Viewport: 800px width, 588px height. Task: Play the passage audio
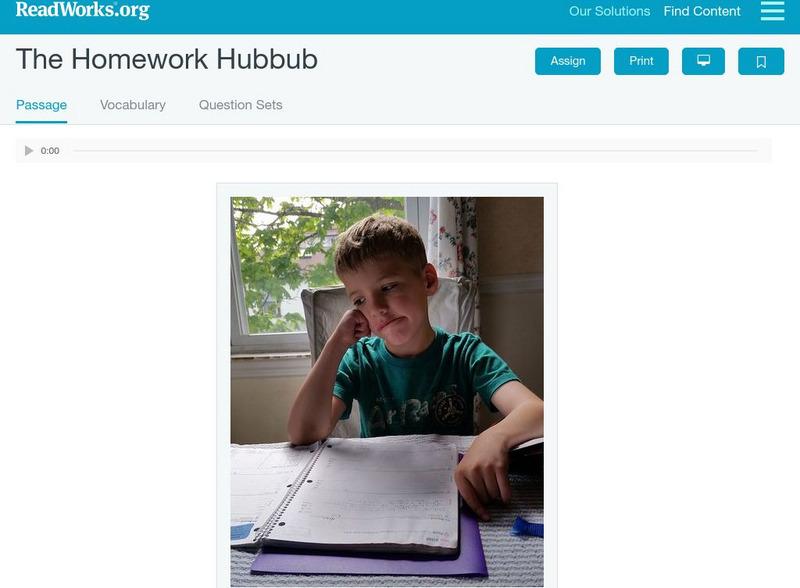29,151
